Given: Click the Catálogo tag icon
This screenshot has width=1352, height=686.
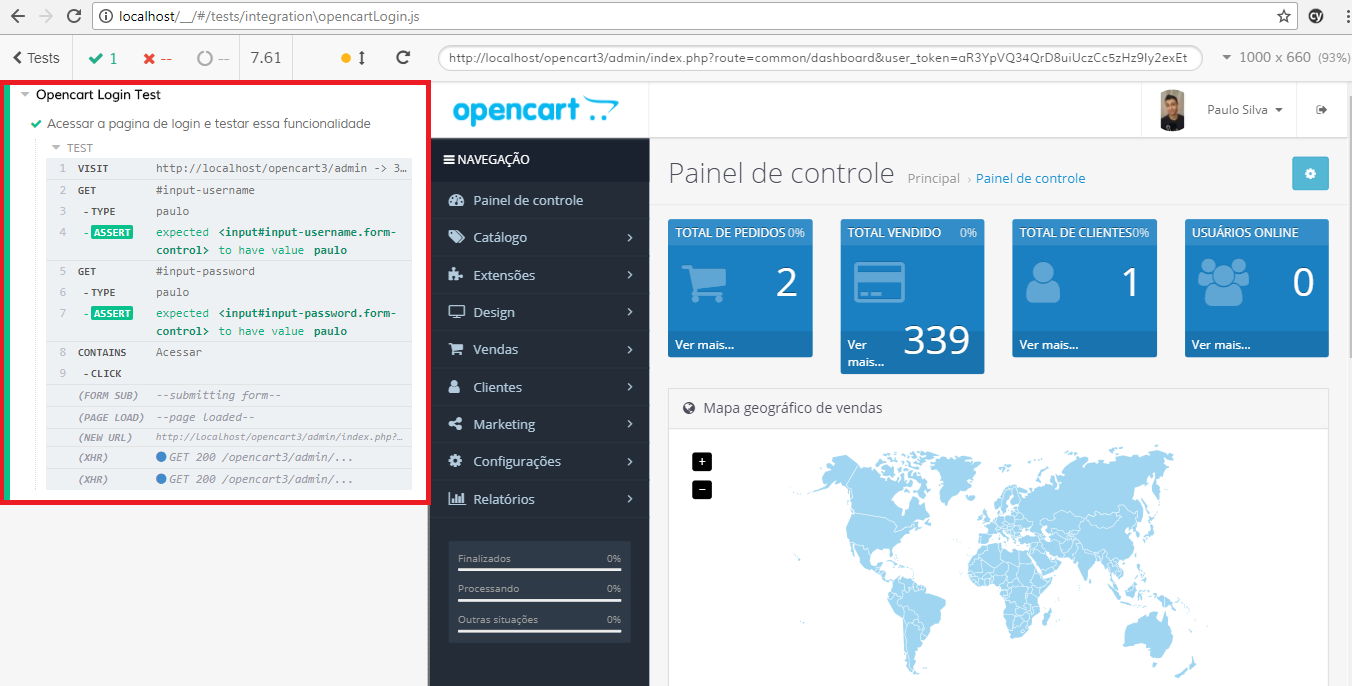Looking at the screenshot, I should click(x=456, y=238).
